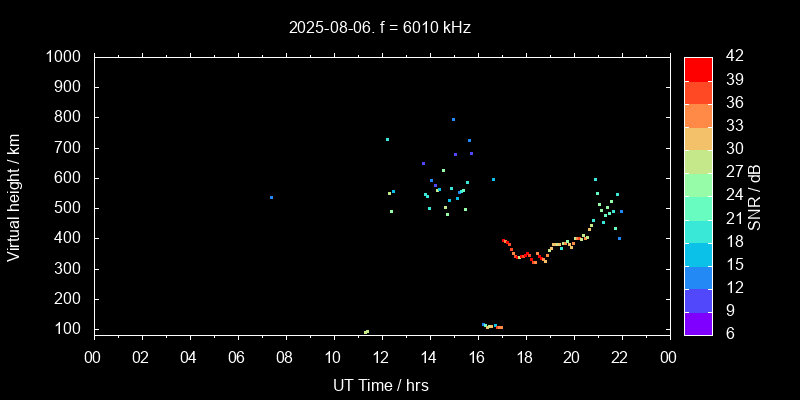Click the '22' tick label on time axis
This screenshot has width=800, height=400.
(x=621, y=357)
